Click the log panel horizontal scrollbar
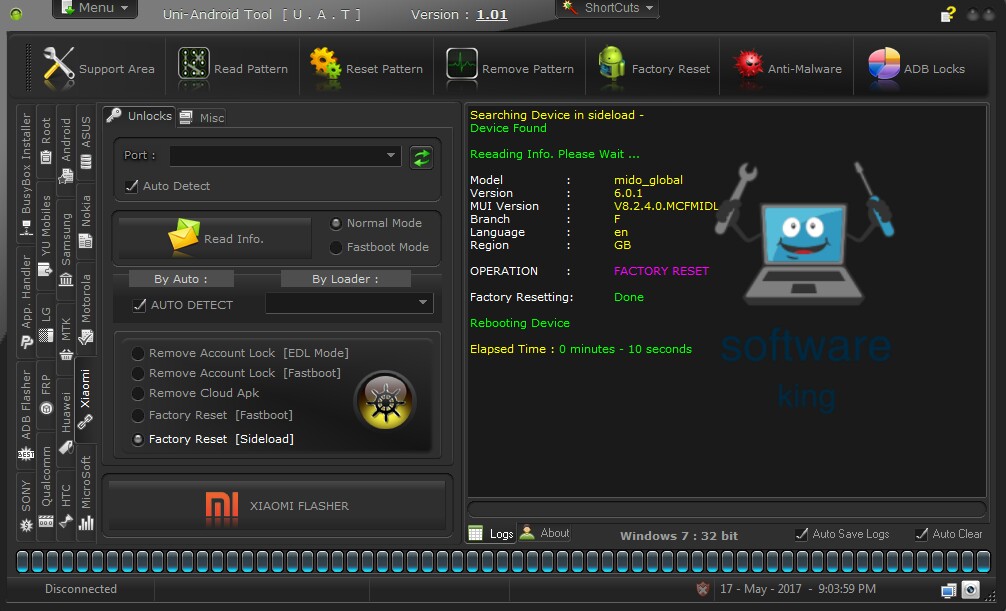This screenshot has height=611, width=1006. [727, 509]
